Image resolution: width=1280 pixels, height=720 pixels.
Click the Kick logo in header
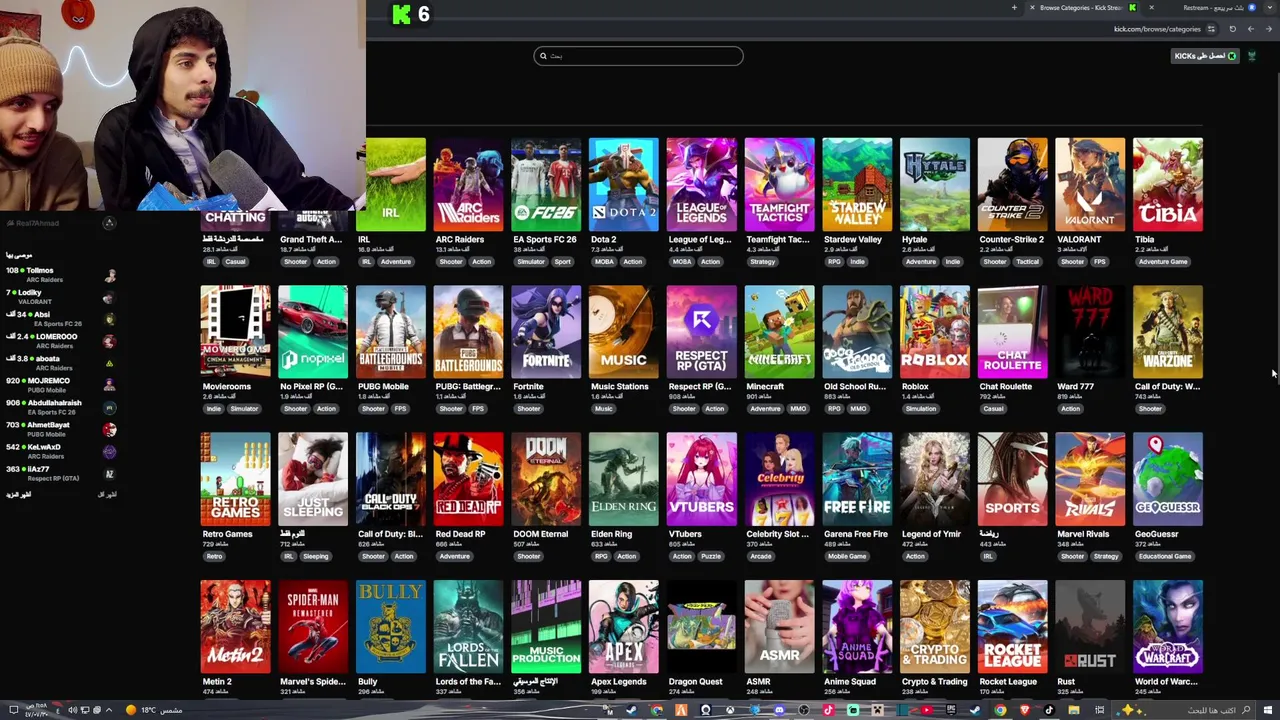point(401,14)
